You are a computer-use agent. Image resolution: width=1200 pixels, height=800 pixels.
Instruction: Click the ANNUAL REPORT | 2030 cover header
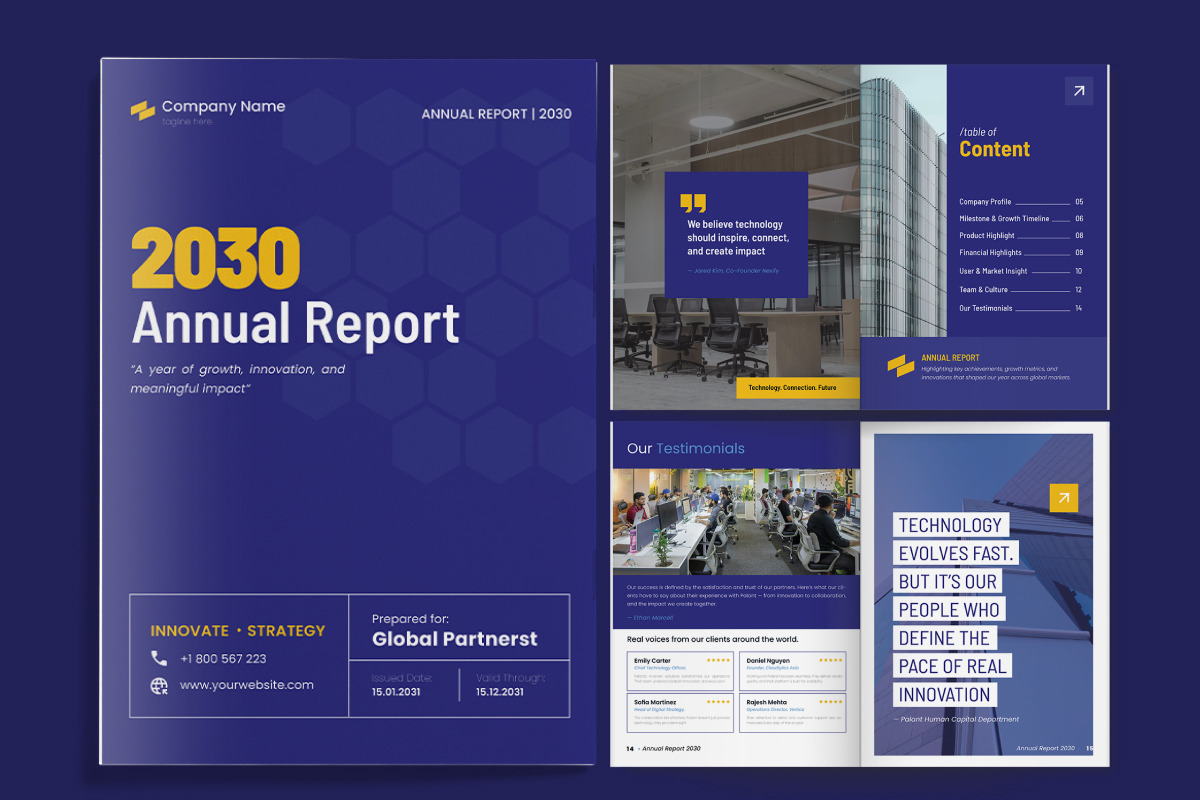[x=497, y=114]
